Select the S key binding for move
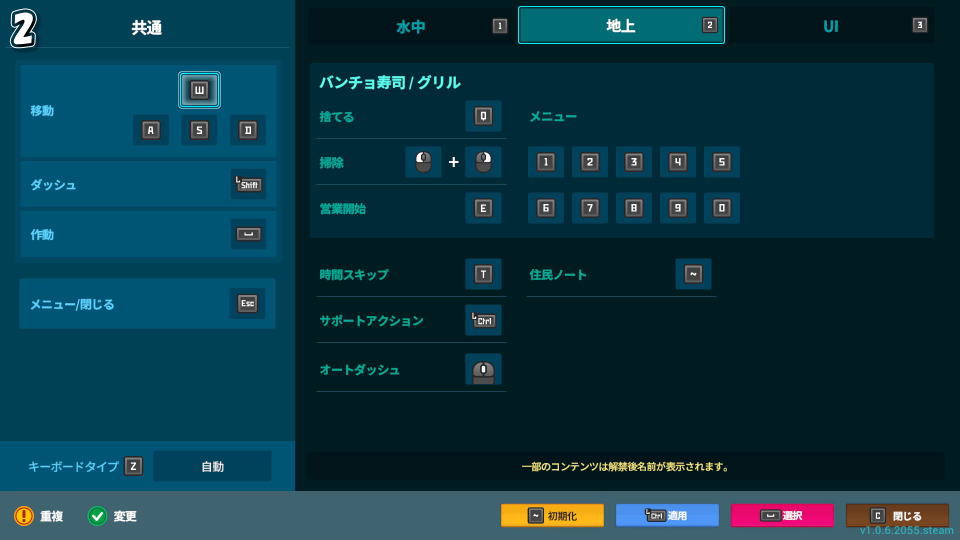 click(199, 130)
